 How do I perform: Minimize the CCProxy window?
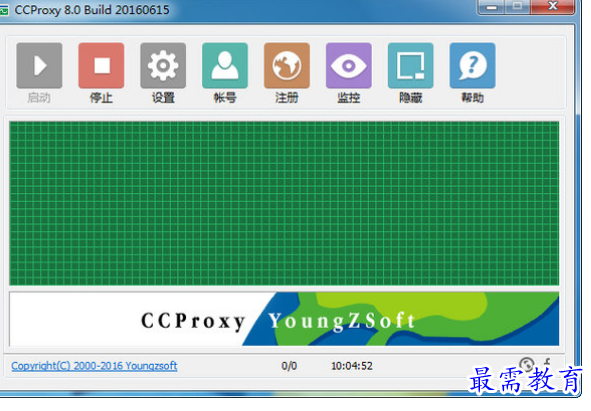[x=491, y=7]
